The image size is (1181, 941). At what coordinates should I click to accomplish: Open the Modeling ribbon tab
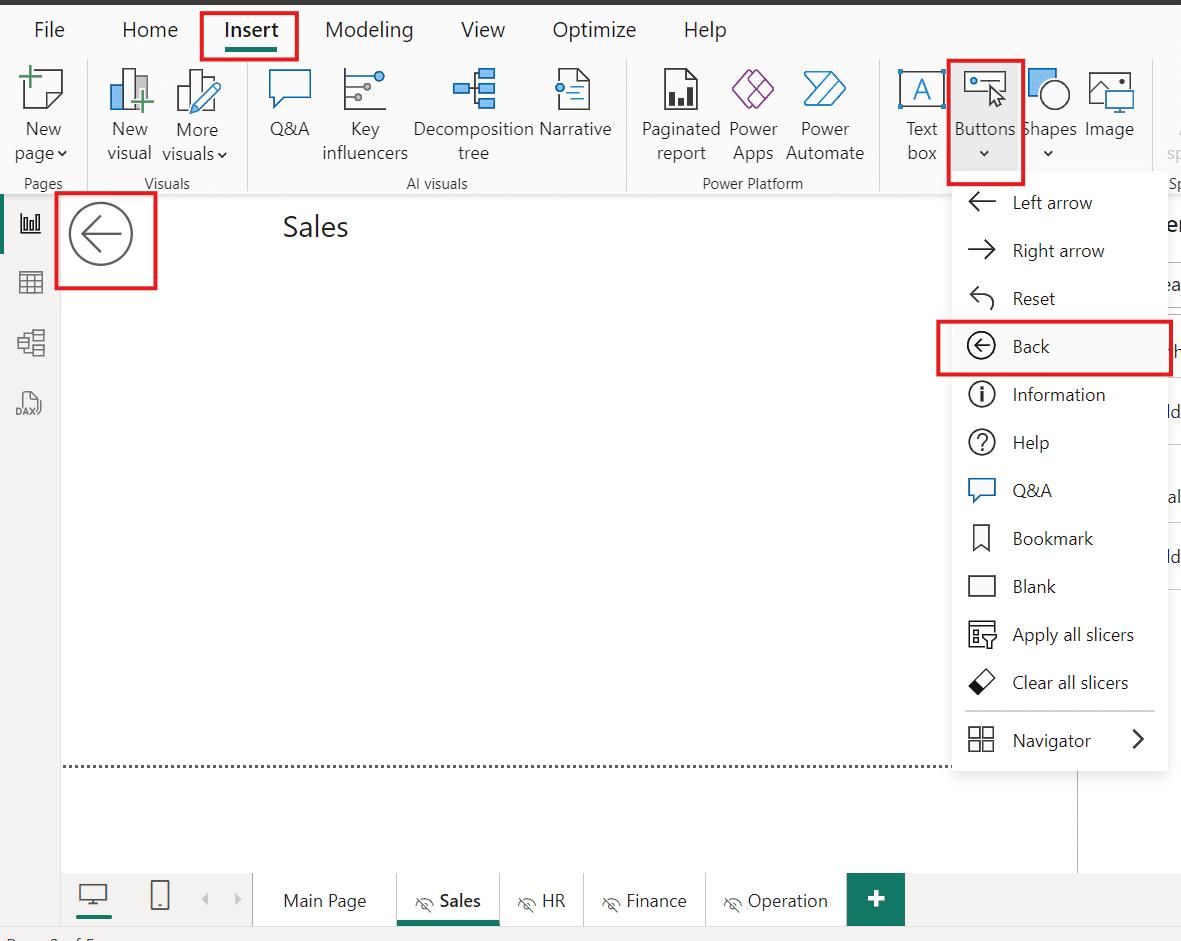click(369, 30)
